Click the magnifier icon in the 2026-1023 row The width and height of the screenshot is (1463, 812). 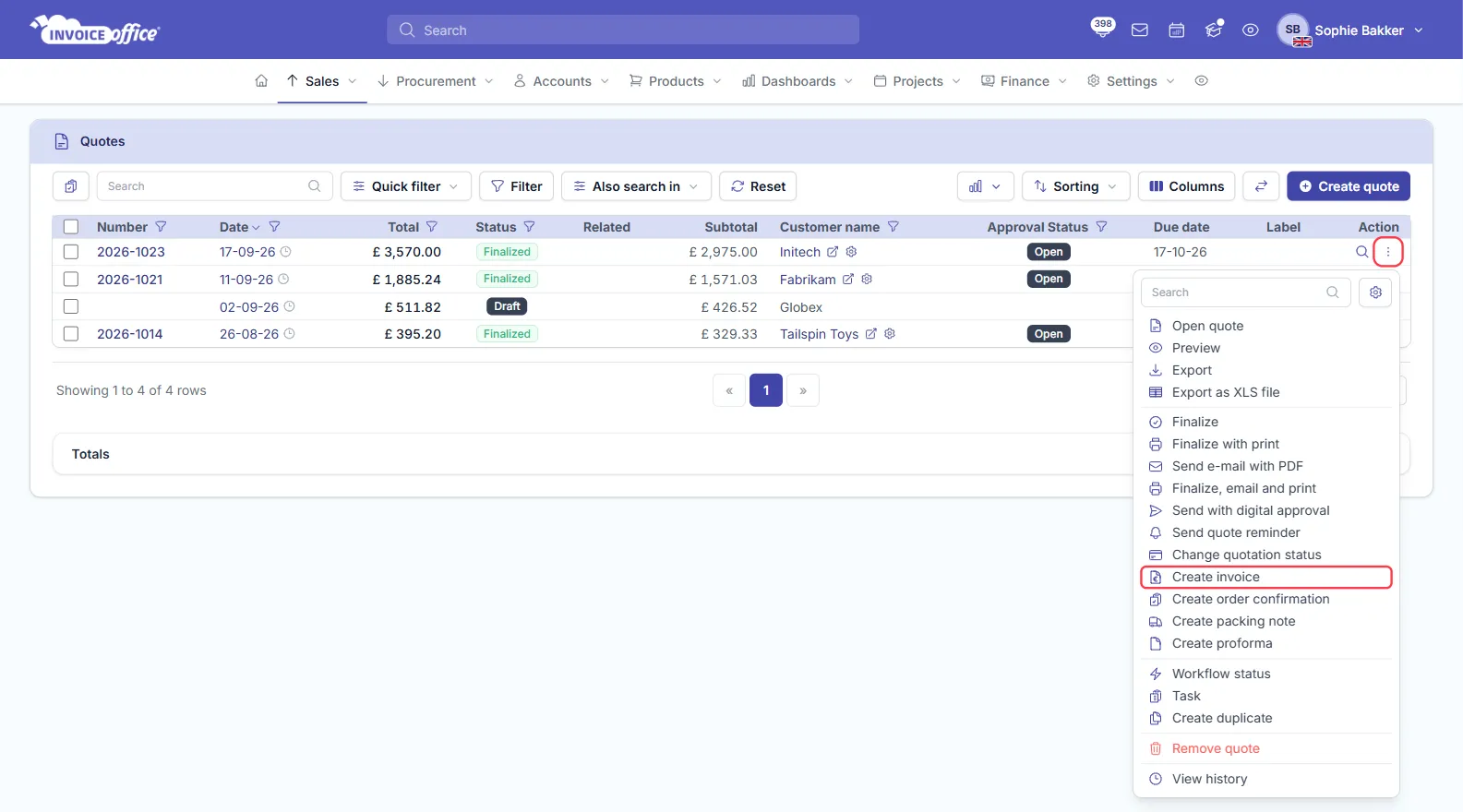1361,252
